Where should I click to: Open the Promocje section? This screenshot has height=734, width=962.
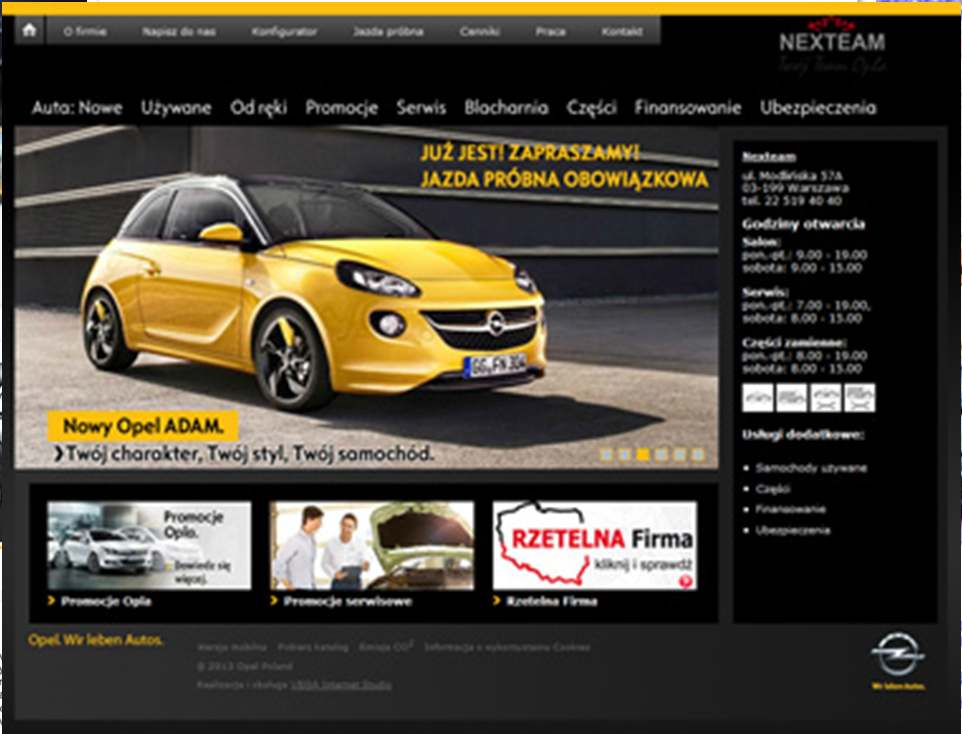(x=342, y=108)
